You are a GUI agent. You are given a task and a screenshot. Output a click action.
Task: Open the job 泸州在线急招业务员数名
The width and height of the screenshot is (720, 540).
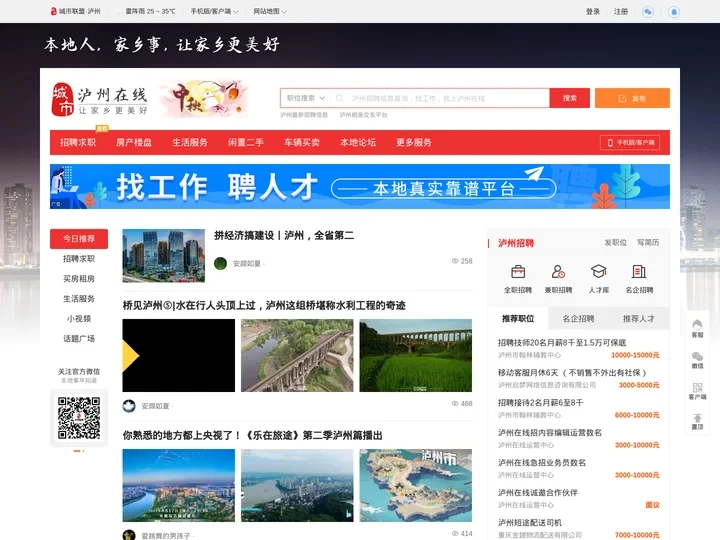coord(542,462)
